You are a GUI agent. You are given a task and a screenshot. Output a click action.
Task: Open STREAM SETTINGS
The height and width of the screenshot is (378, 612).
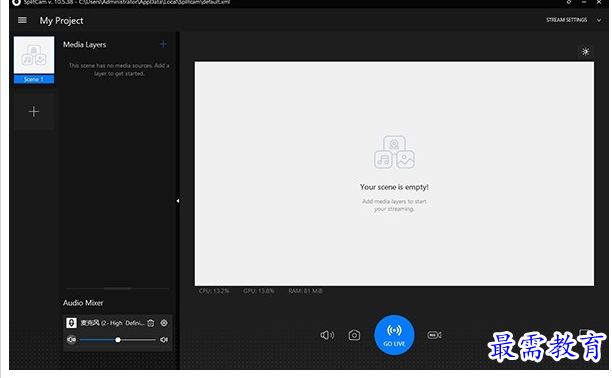pyautogui.click(x=566, y=20)
